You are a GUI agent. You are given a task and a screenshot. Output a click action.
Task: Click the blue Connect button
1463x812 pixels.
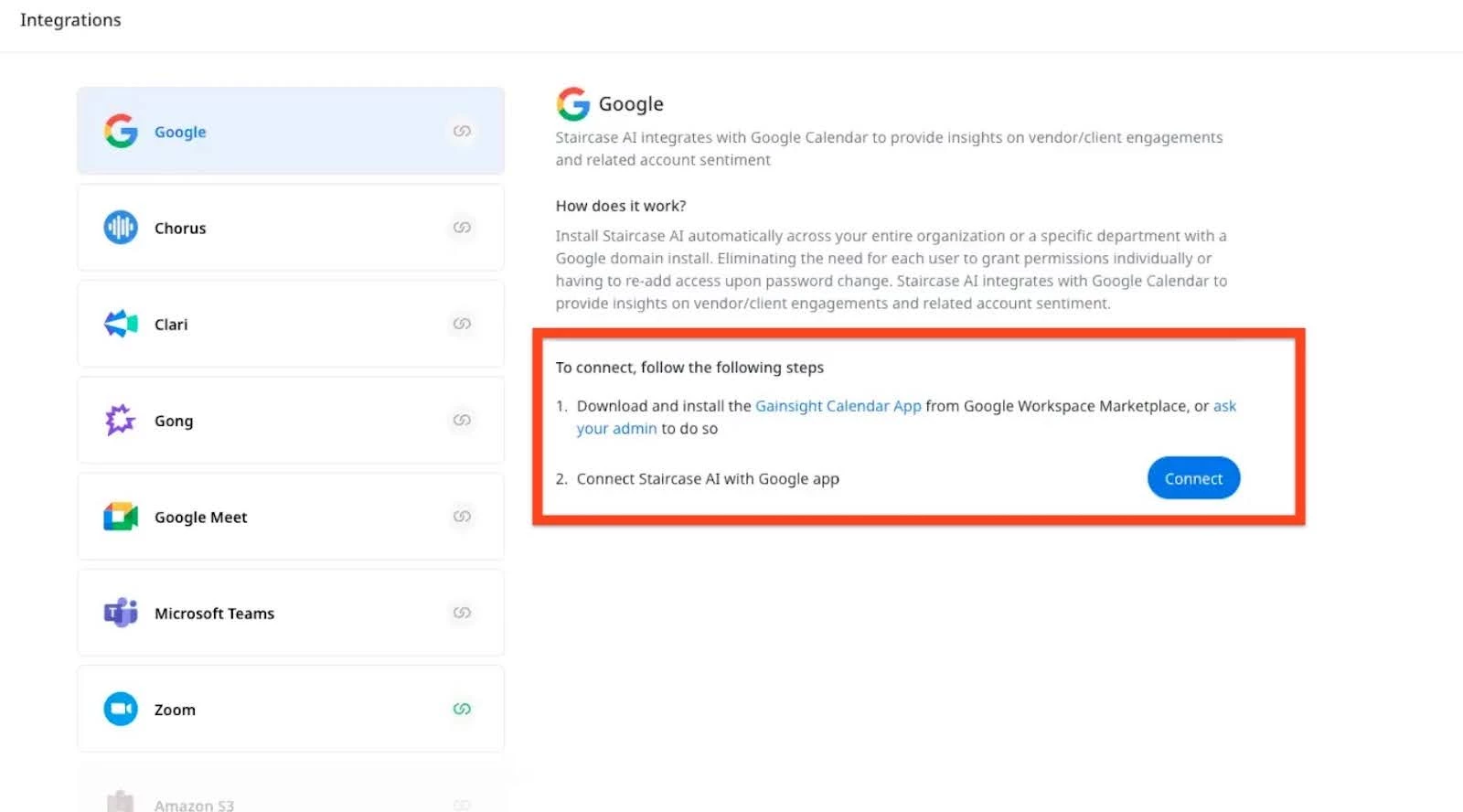point(1193,478)
